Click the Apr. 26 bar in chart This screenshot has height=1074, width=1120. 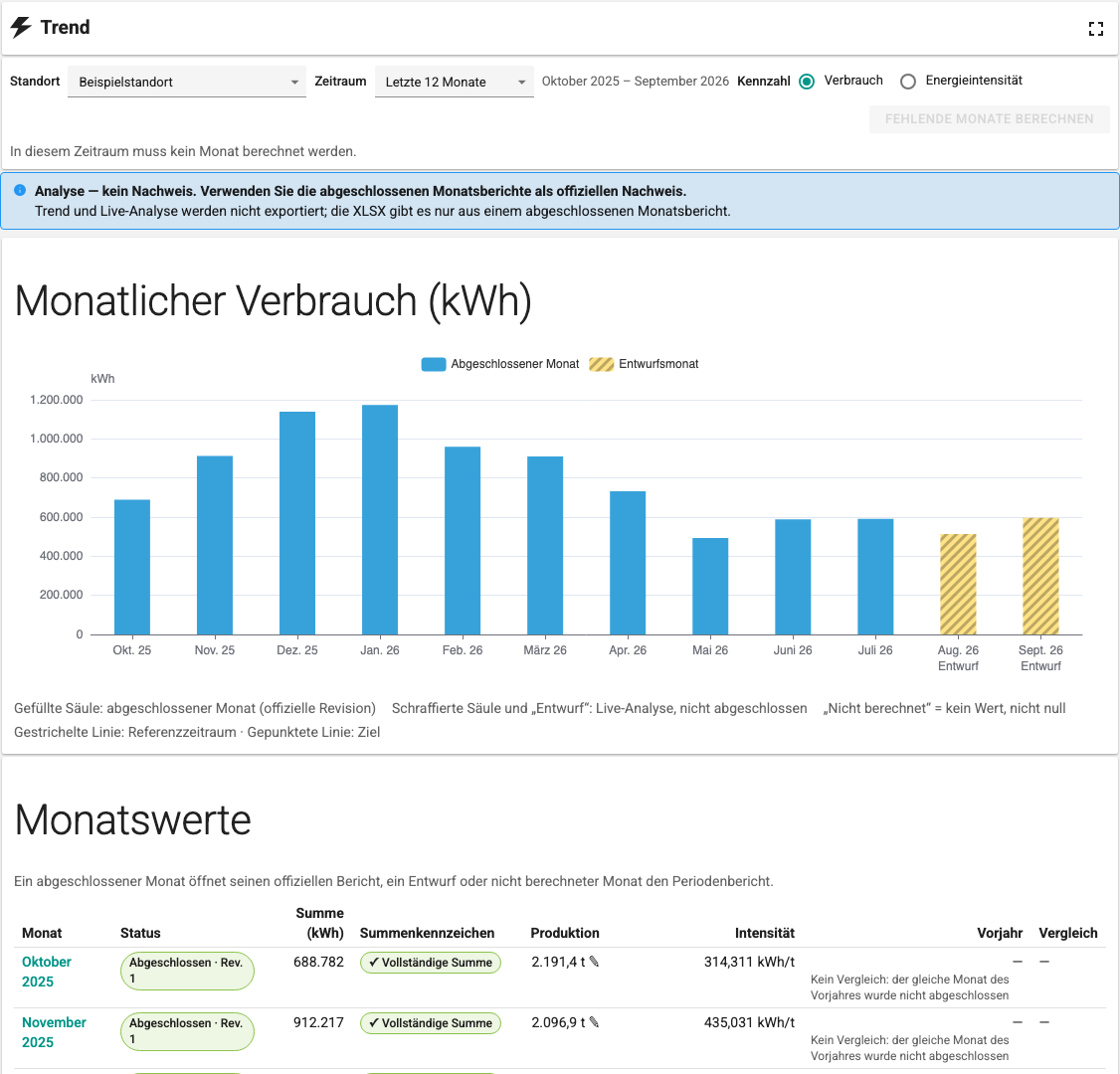pos(628,563)
